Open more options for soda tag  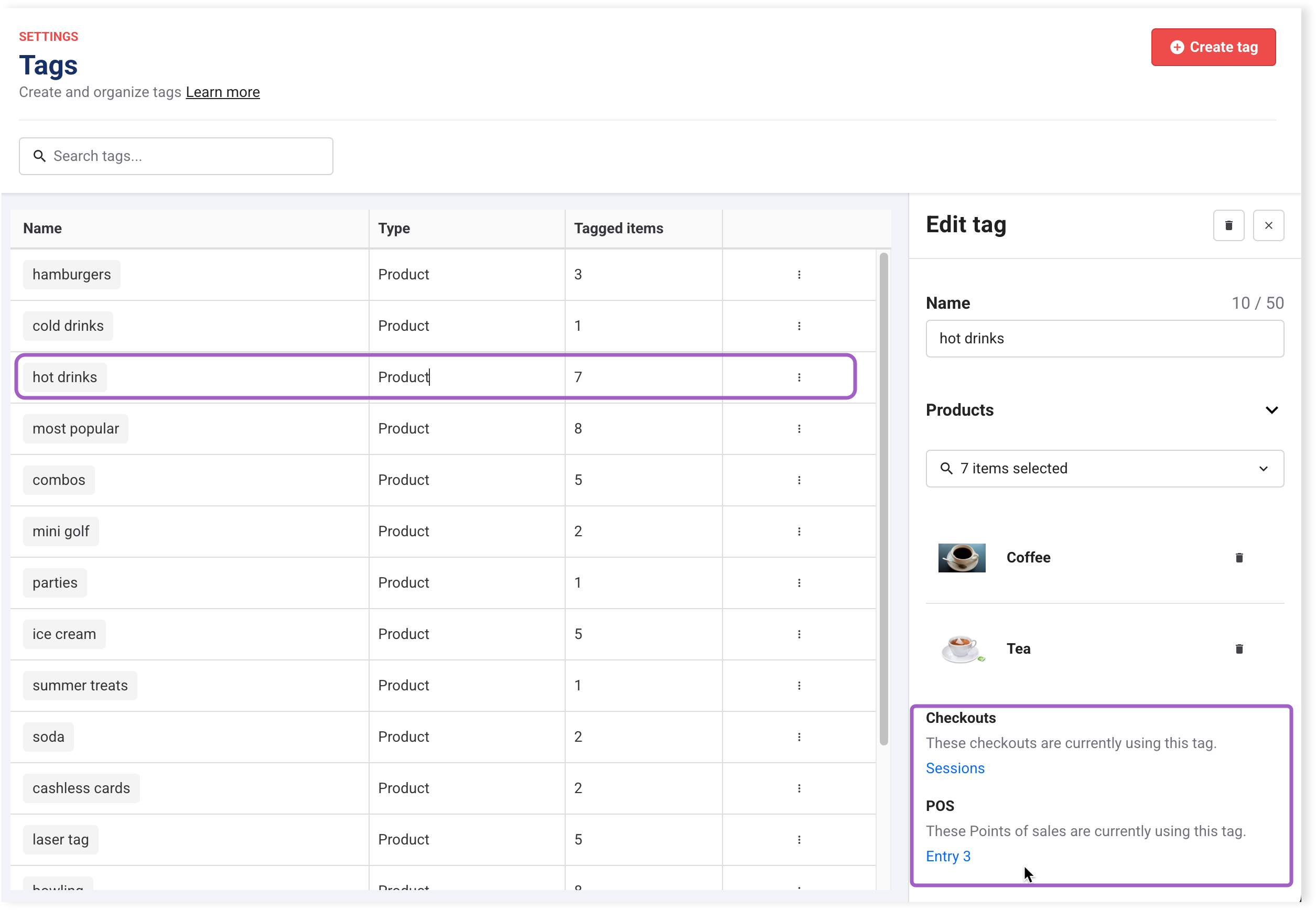coord(799,736)
